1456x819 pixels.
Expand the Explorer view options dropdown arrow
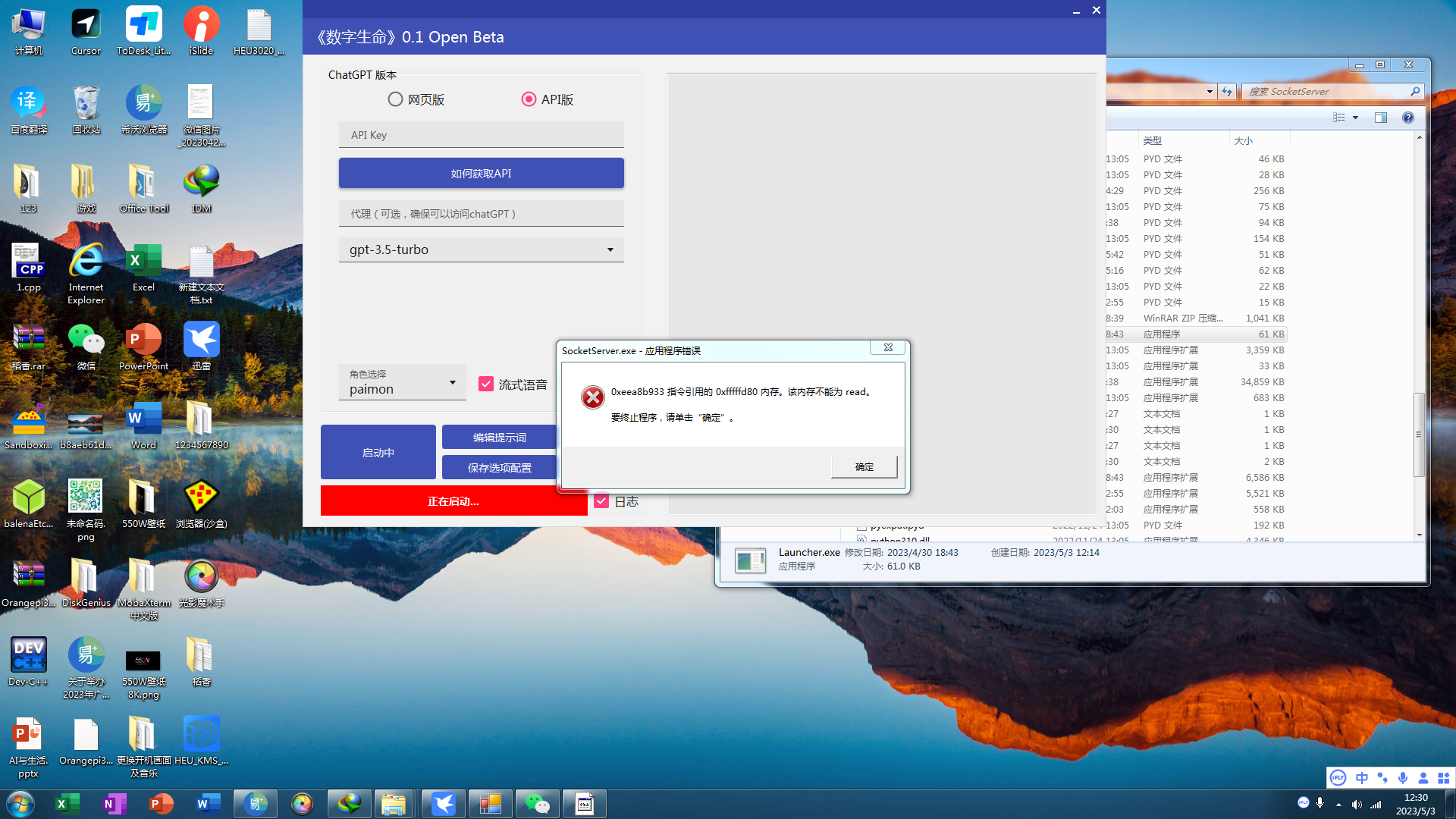pos(1355,118)
